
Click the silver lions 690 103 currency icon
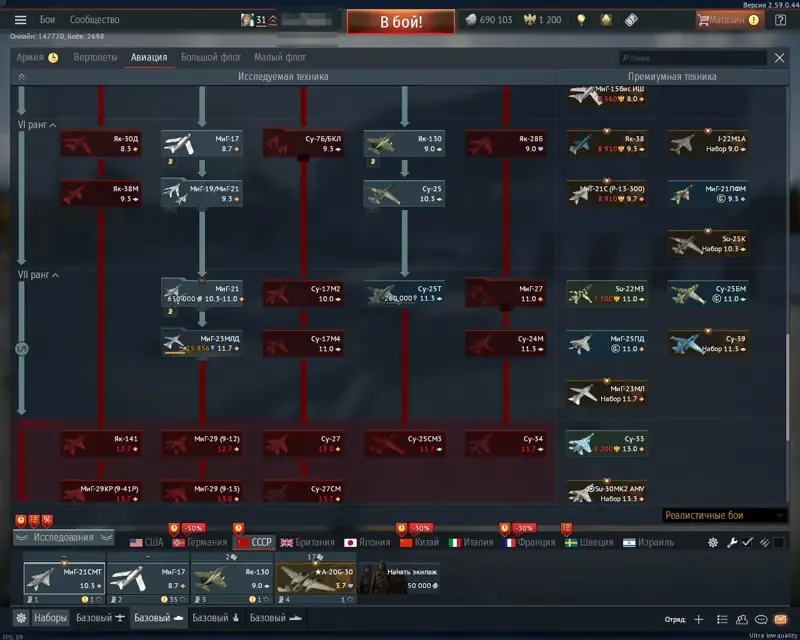[471, 20]
